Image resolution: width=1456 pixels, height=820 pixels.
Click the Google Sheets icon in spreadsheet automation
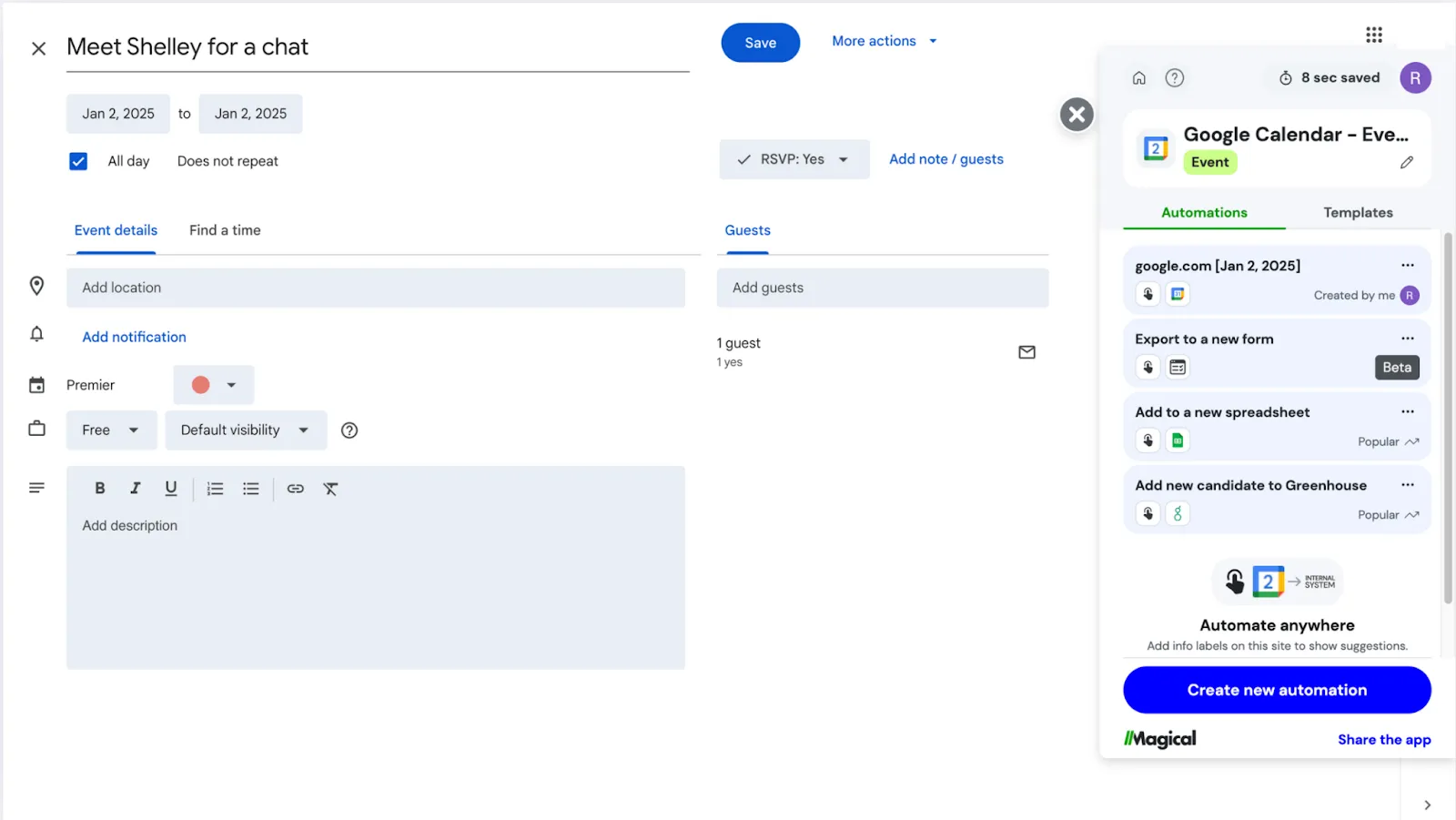(x=1178, y=440)
